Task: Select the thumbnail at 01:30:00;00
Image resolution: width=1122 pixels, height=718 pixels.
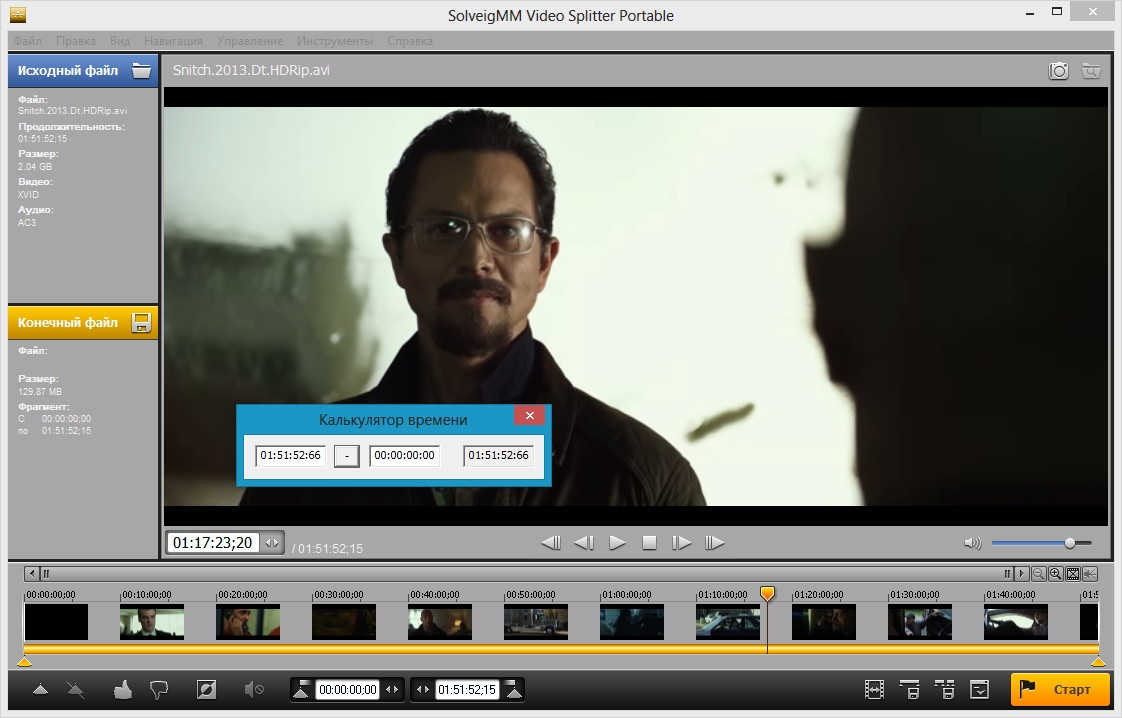Action: [x=919, y=621]
